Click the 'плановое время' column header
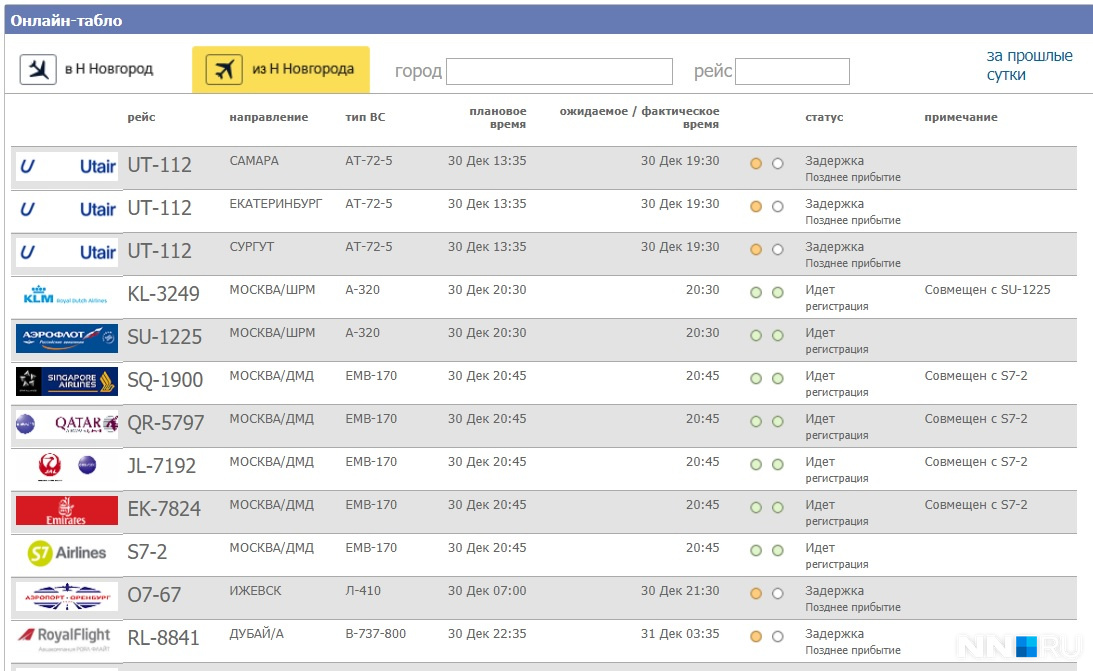Image resolution: width=1093 pixels, height=671 pixels. coord(498,118)
